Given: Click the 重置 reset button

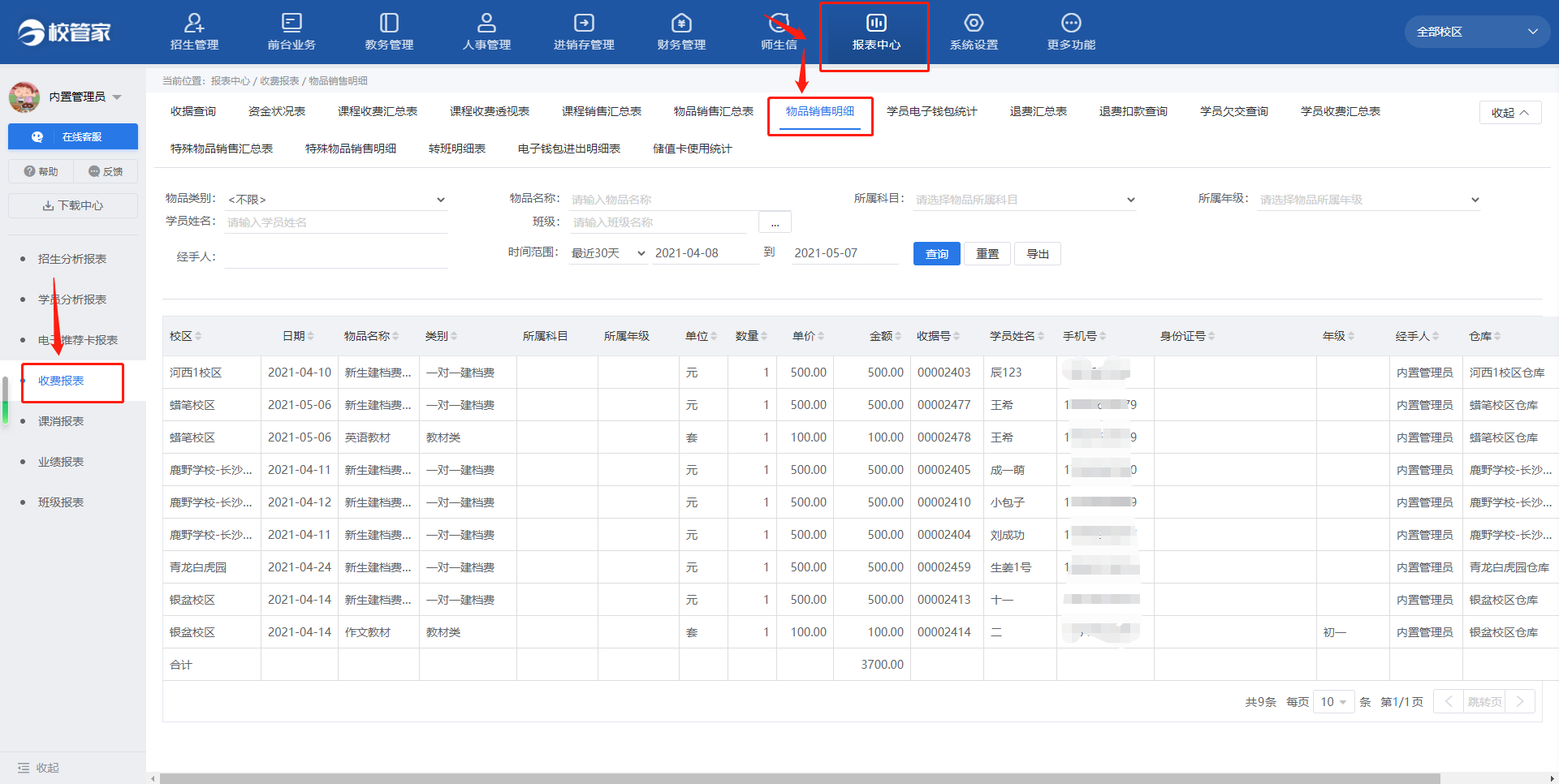Looking at the screenshot, I should click(987, 254).
